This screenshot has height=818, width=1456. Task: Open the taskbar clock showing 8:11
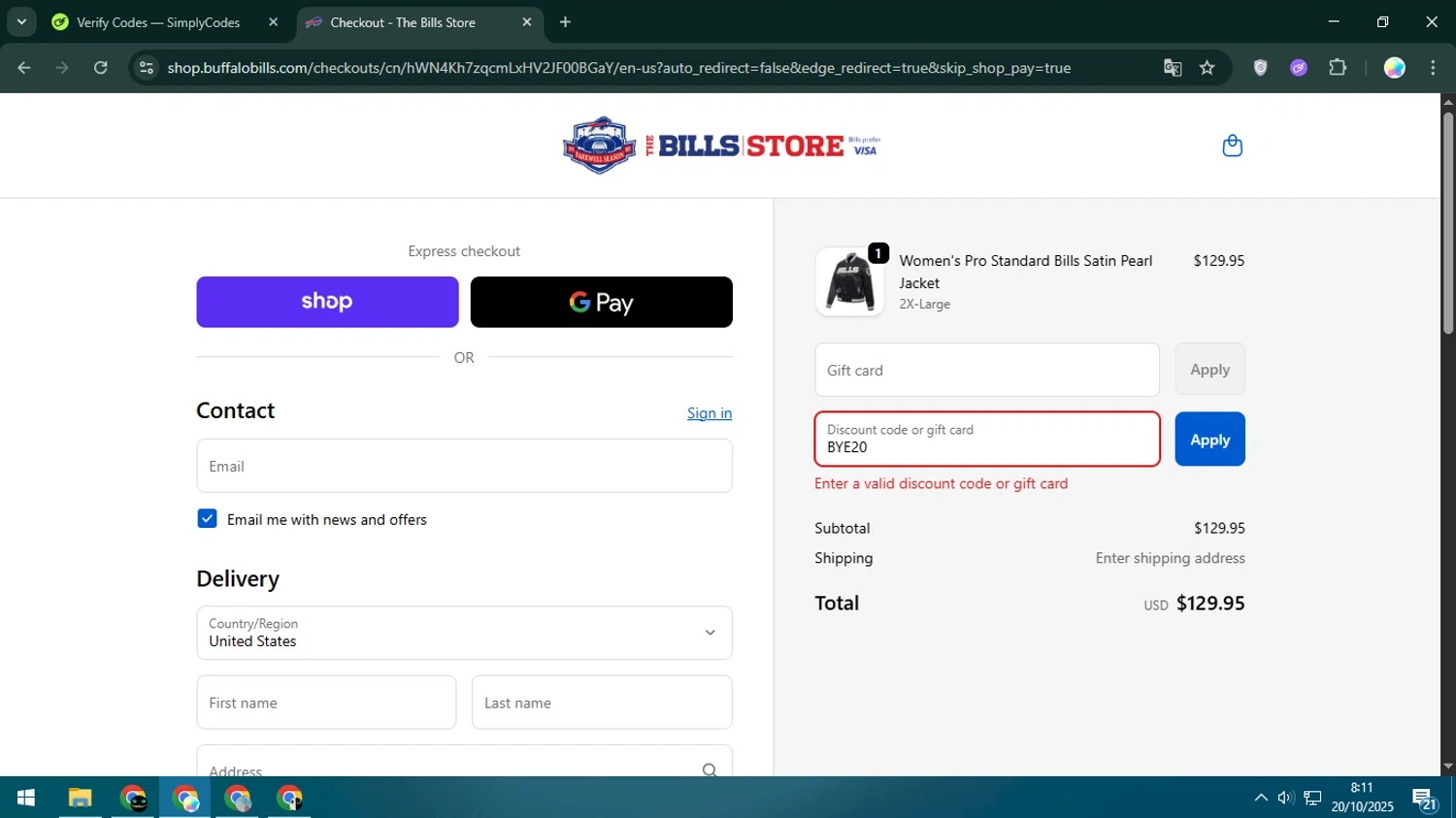(1362, 797)
